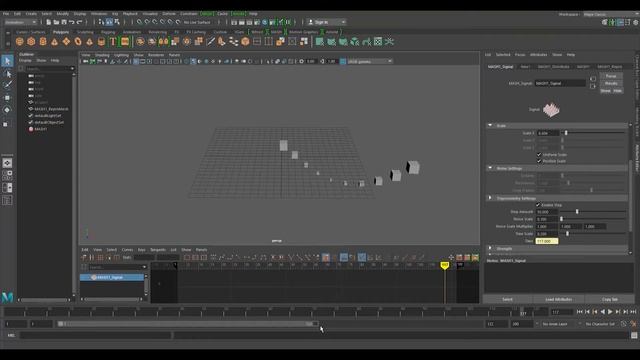Screen dimensions: 640x360
Task: Click the Undo arrow icon
Action: [x=72, y=22]
